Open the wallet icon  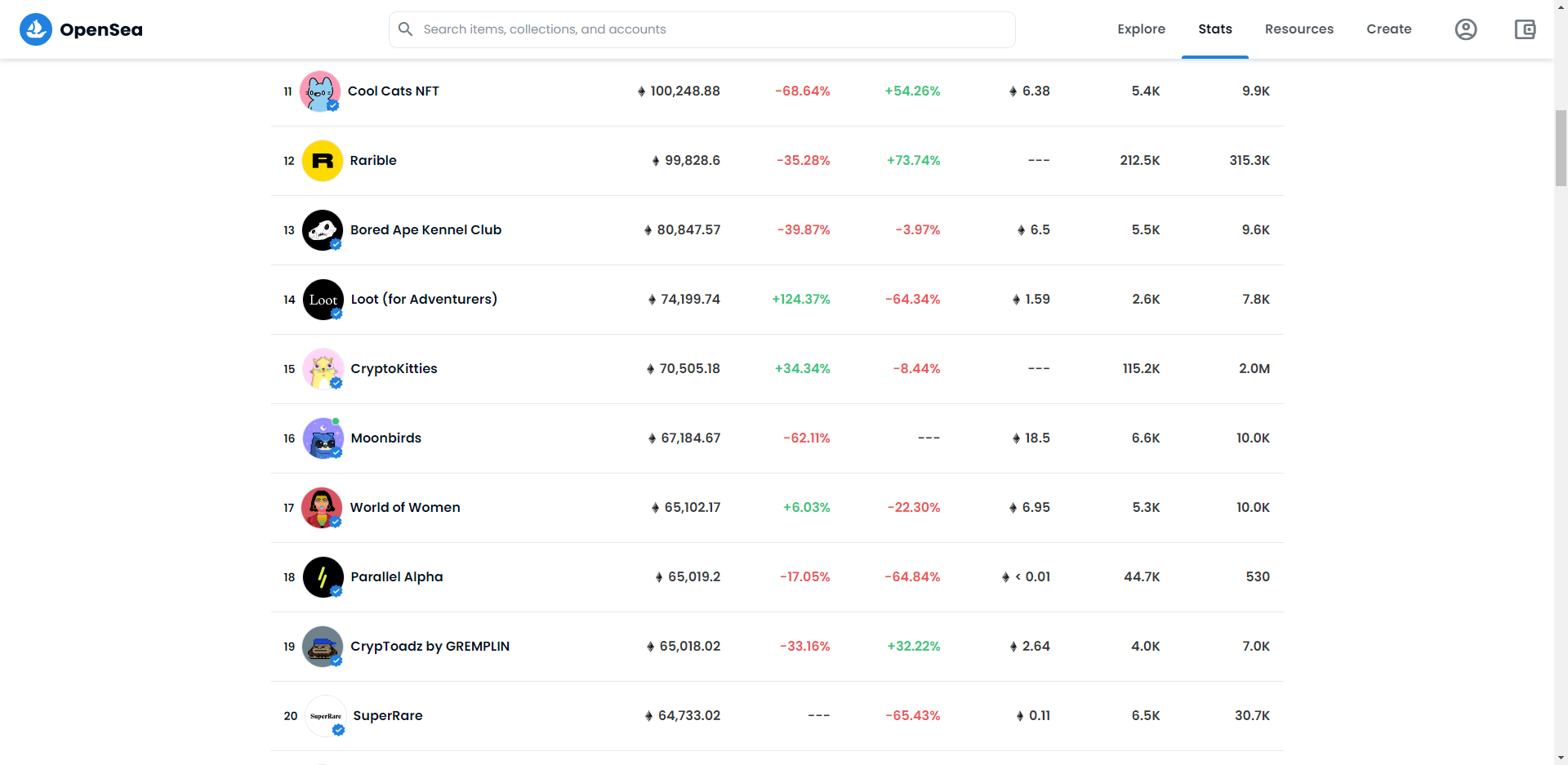click(1525, 29)
